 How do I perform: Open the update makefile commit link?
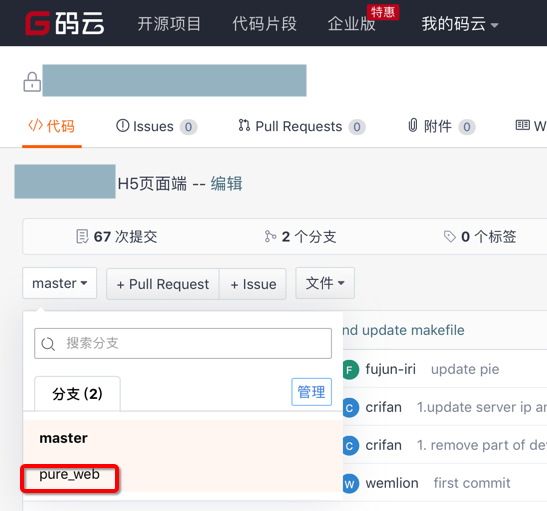[404, 330]
